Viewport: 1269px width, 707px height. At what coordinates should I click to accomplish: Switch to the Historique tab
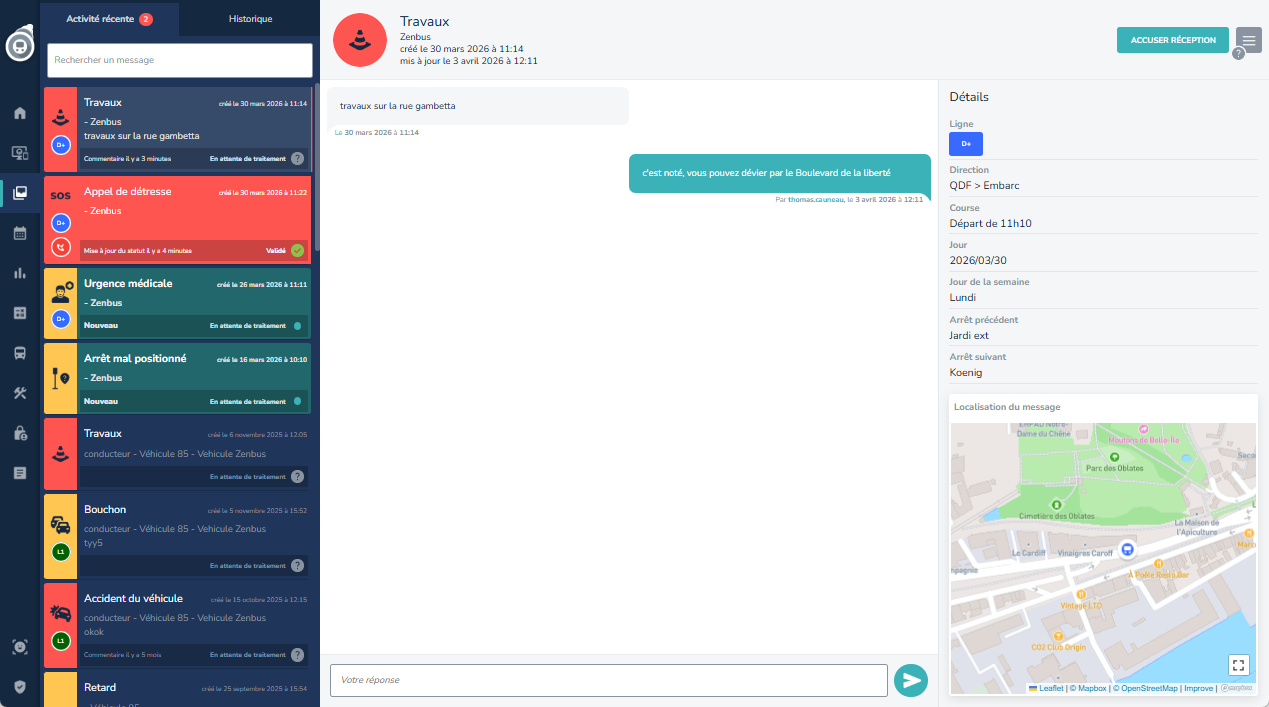click(x=250, y=19)
